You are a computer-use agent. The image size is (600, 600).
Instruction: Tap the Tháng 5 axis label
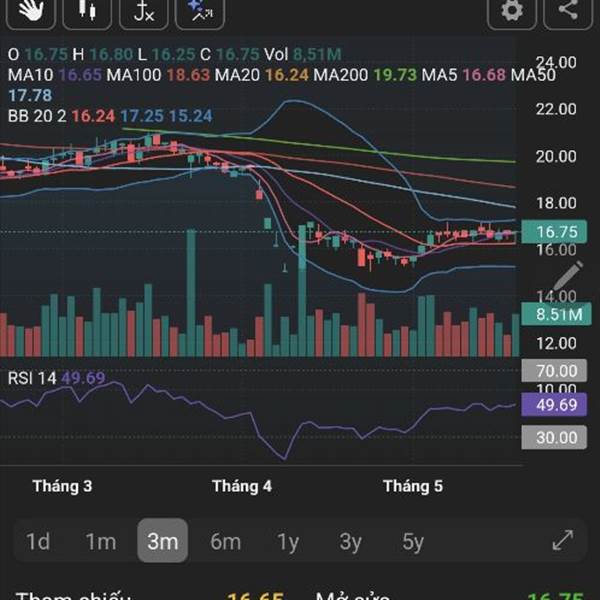click(413, 486)
